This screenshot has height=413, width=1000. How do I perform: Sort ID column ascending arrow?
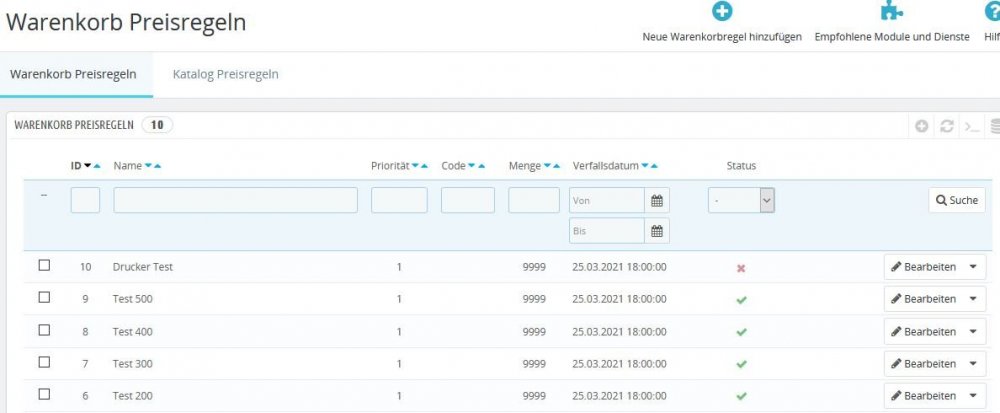tap(97, 166)
